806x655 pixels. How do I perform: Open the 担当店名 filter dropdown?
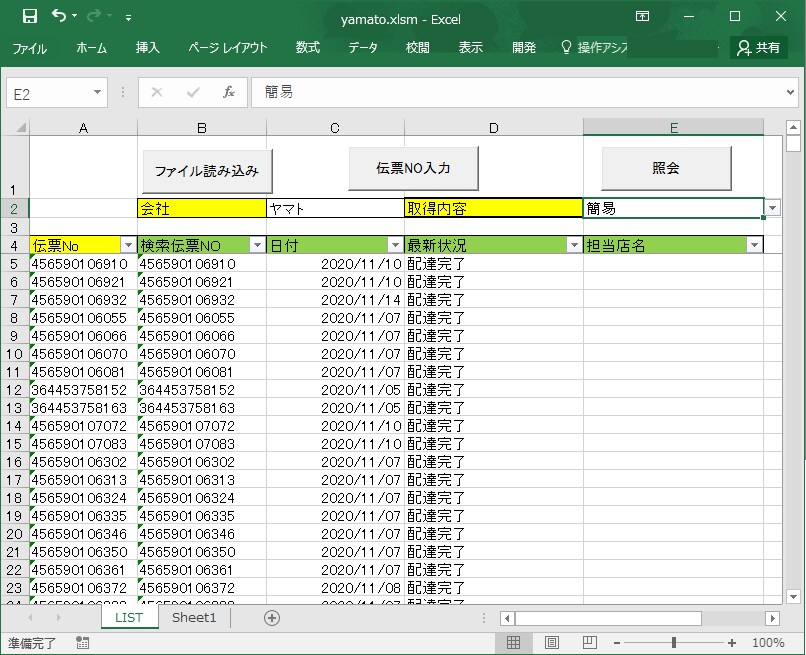pos(754,246)
